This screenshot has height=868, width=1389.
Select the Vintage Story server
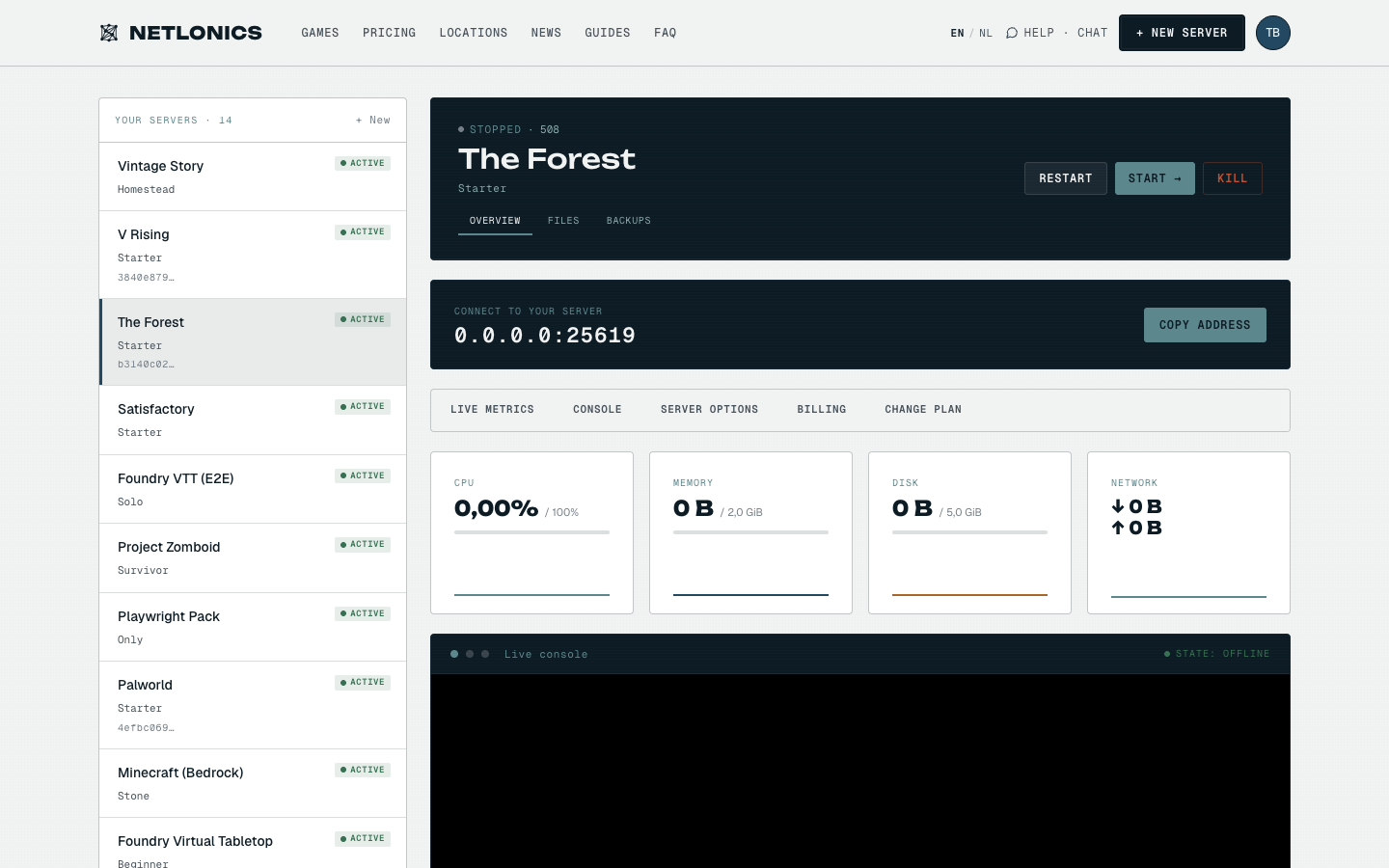click(x=253, y=176)
